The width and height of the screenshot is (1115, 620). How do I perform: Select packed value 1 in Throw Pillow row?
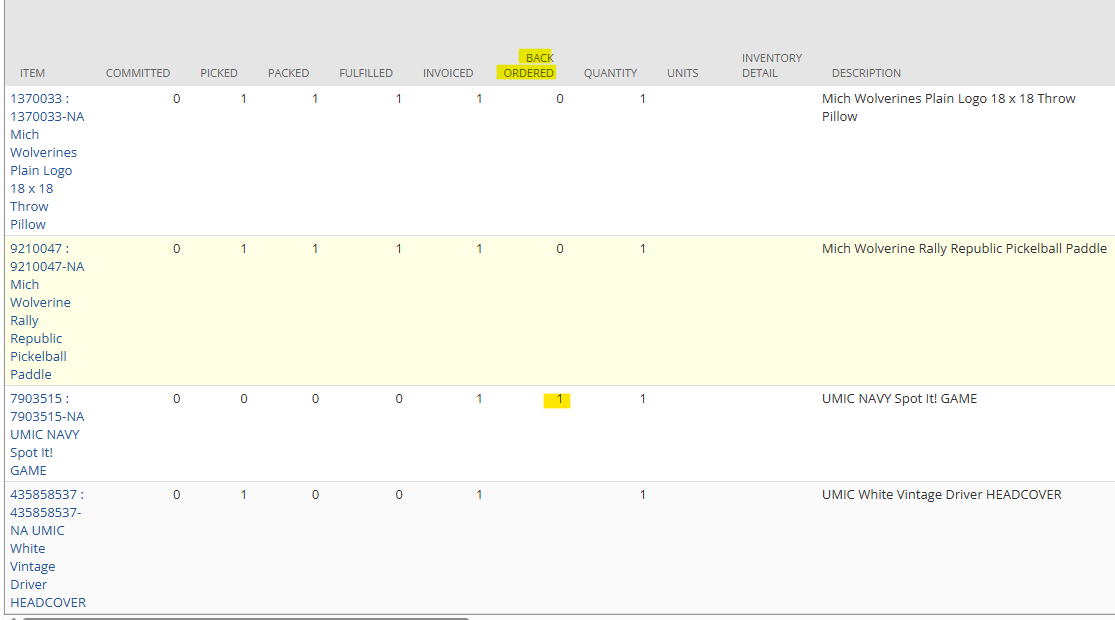(315, 99)
